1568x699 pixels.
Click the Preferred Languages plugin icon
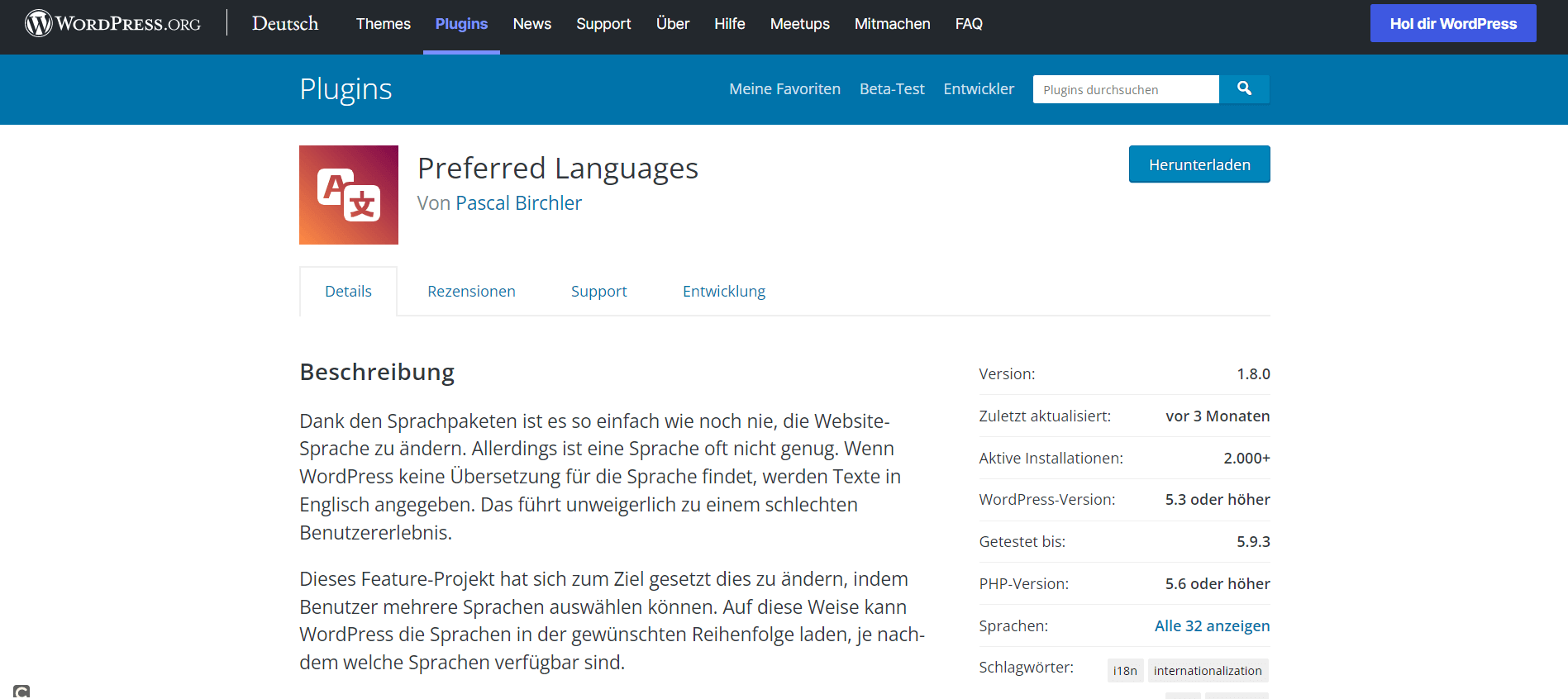coord(349,195)
